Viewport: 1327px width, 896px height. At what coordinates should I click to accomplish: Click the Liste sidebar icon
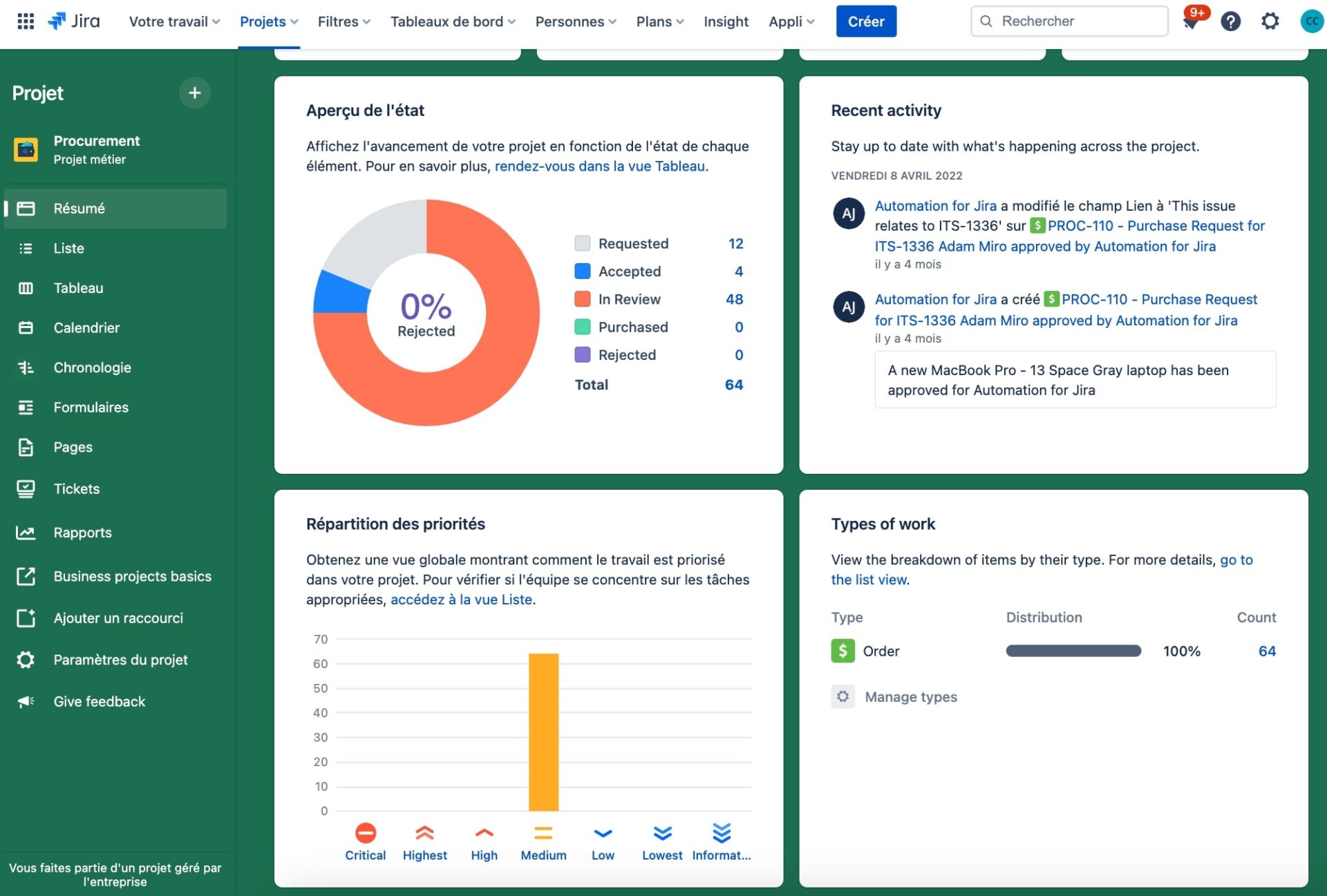coord(26,249)
